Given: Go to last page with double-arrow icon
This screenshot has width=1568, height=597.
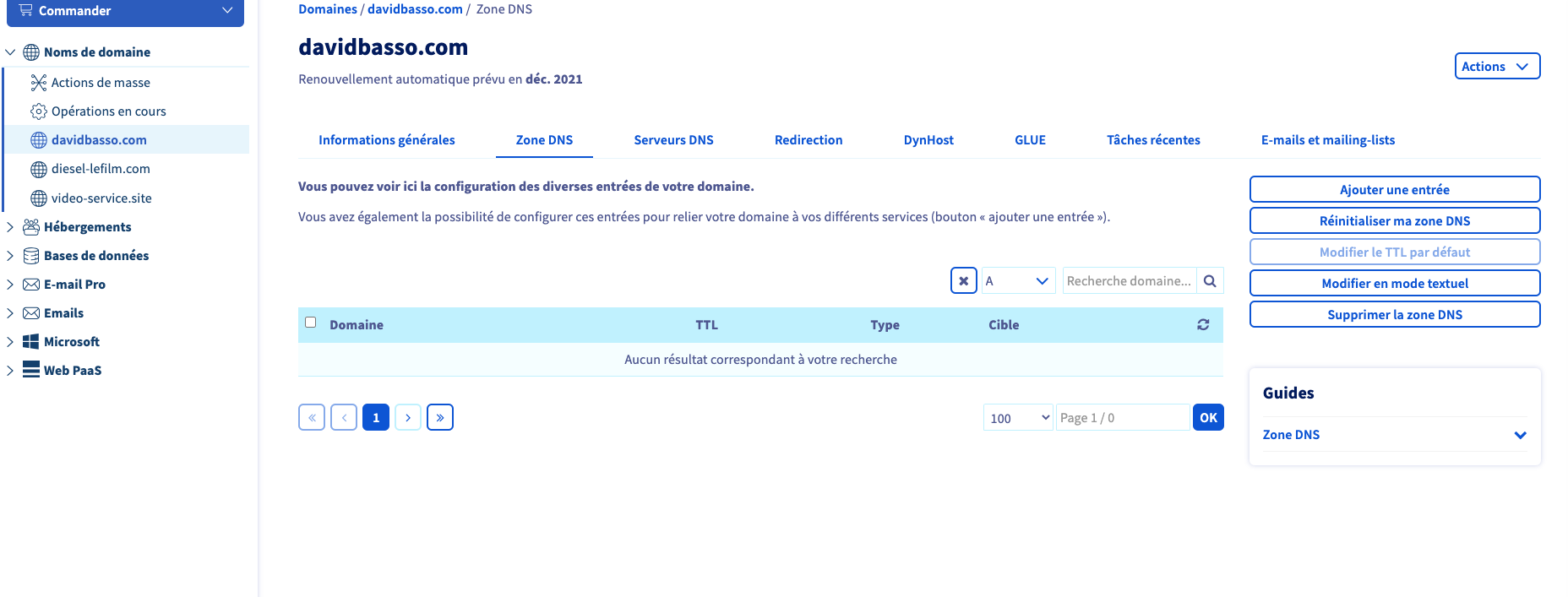Looking at the screenshot, I should point(440,418).
